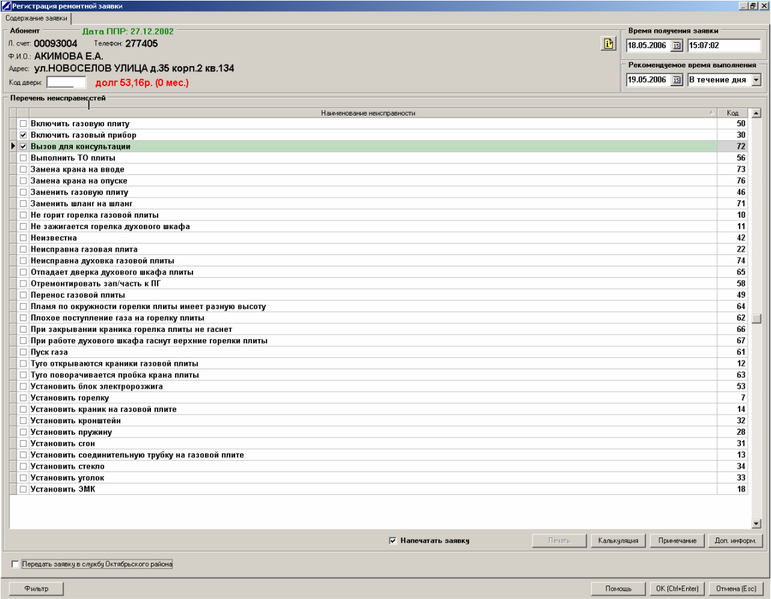The image size is (771, 599).
Task: Click the yellow subscriber info icon
Action: [x=607, y=44]
